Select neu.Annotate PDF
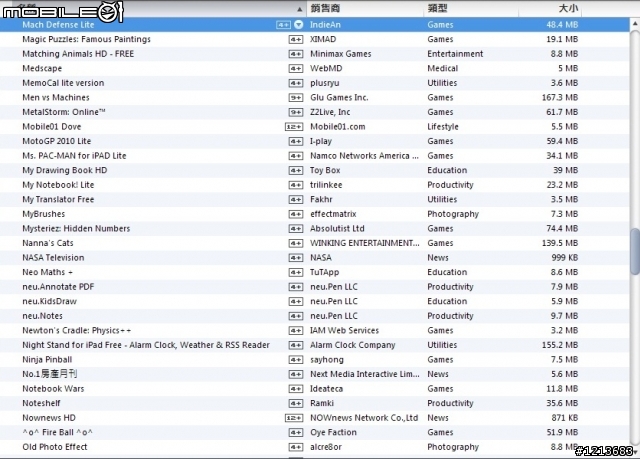 (58, 287)
